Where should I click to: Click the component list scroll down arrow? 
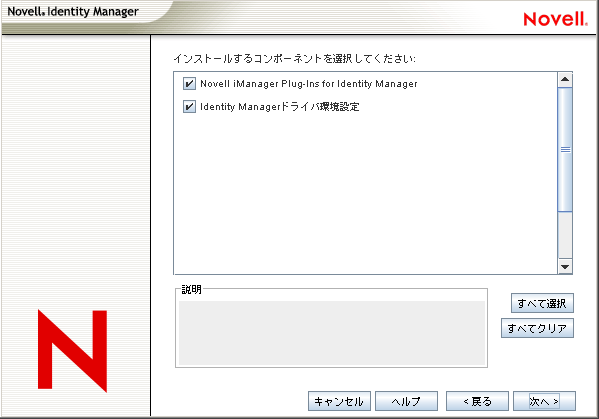click(x=565, y=266)
